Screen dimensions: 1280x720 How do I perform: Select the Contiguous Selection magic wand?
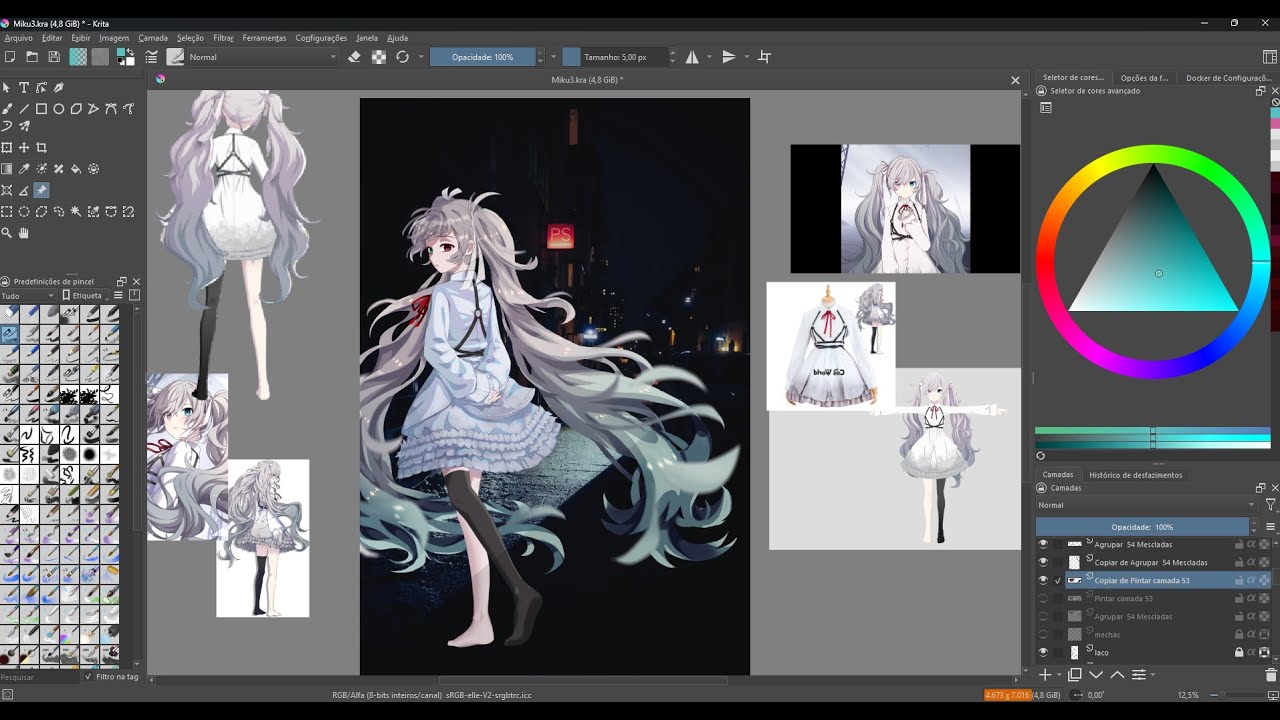click(x=76, y=211)
